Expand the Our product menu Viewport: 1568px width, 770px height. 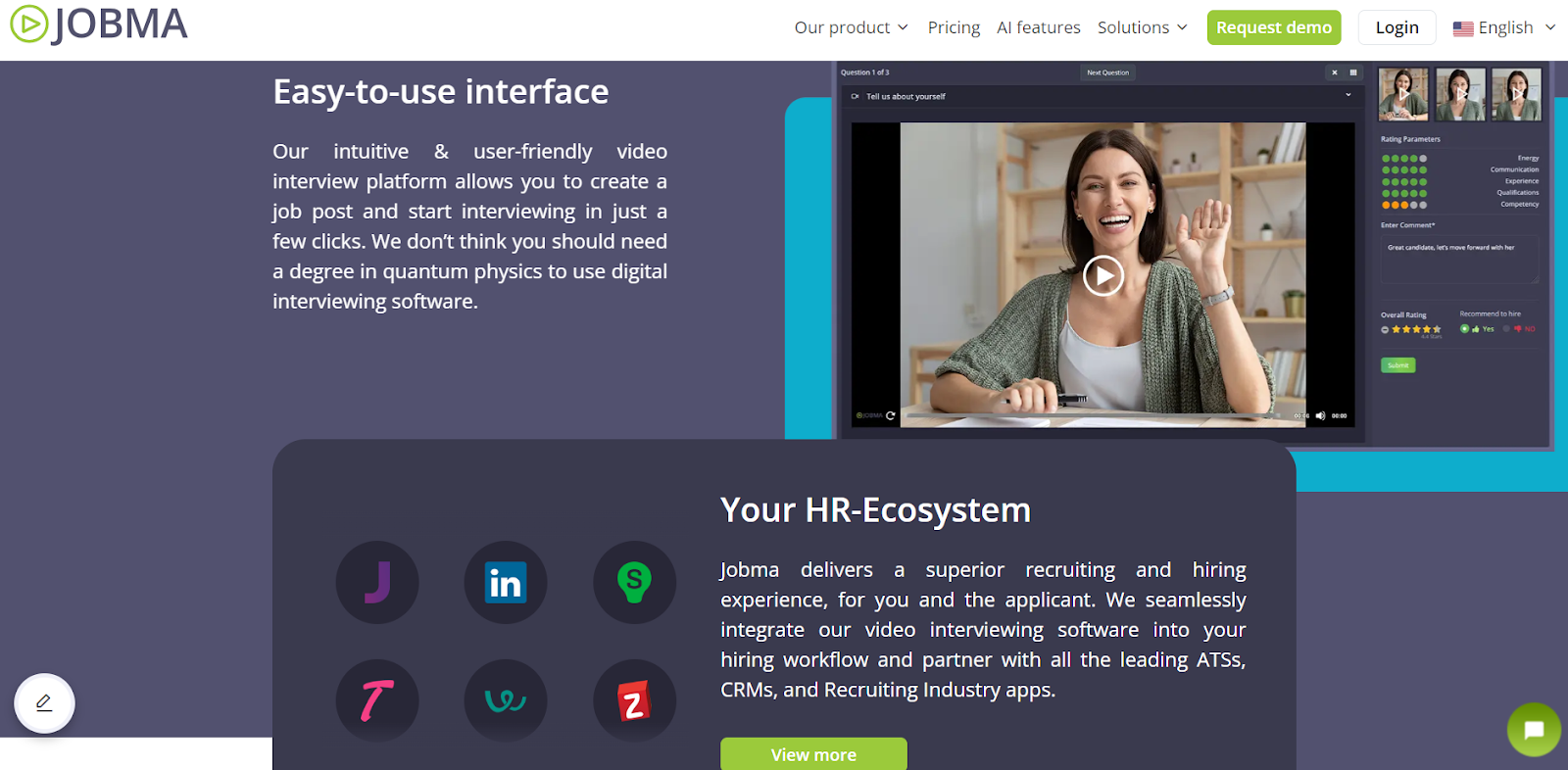pyautogui.click(x=852, y=27)
